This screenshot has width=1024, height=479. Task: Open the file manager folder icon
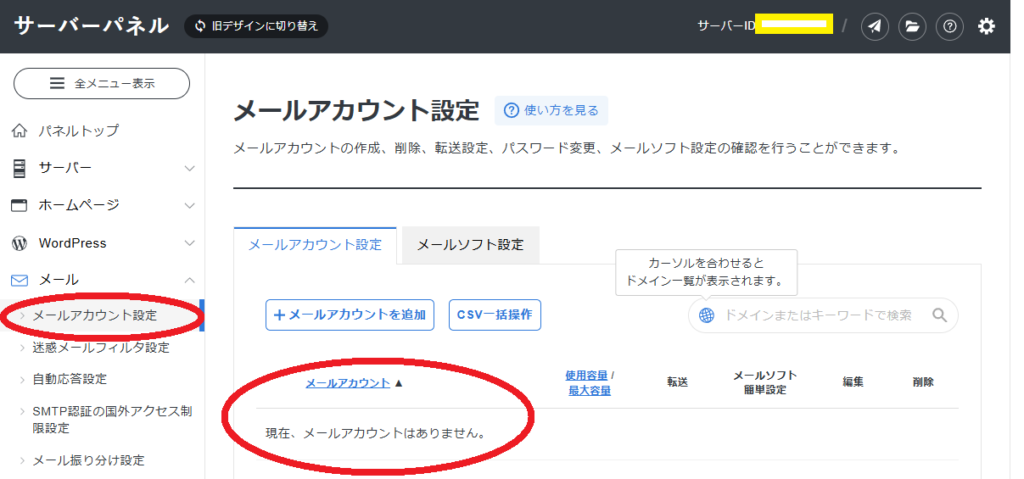911,26
